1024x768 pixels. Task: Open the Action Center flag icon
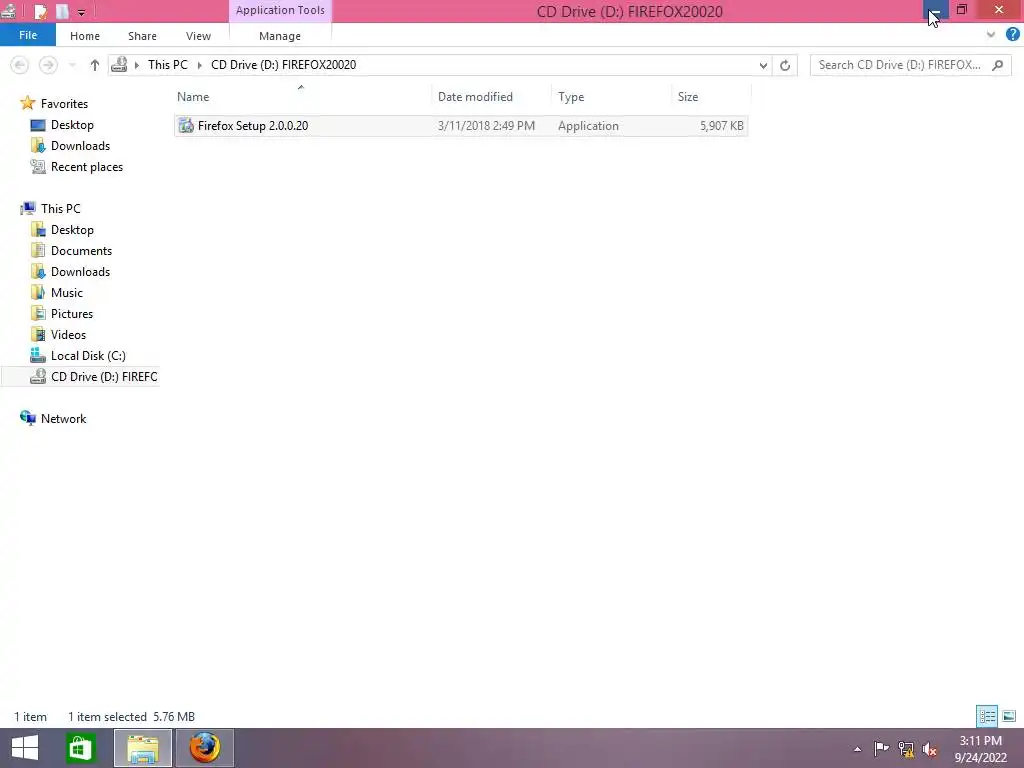click(x=881, y=748)
